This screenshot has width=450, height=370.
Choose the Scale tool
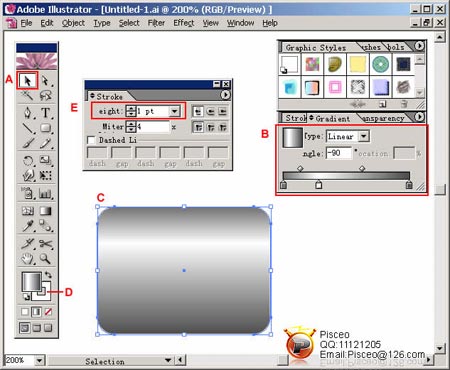pyautogui.click(x=46, y=161)
